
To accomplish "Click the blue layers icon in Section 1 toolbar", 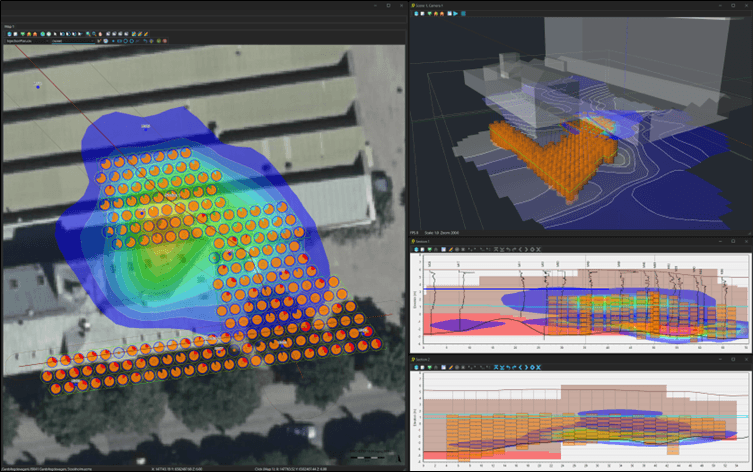I will 416,249.
